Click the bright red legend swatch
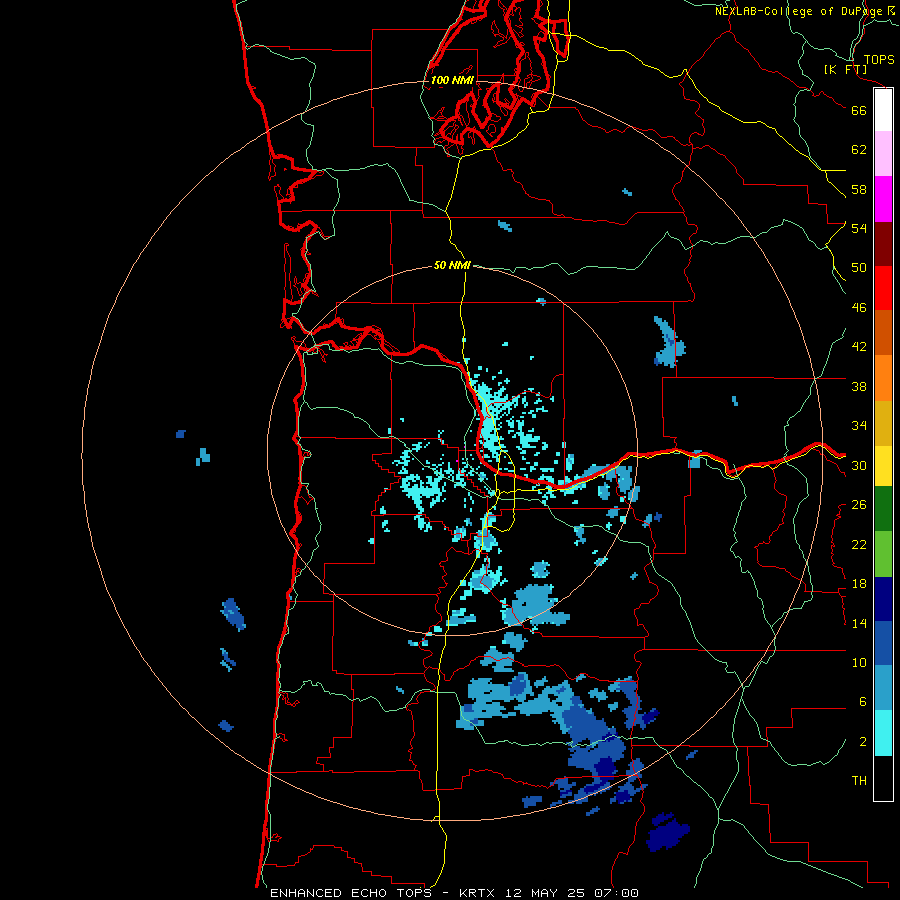This screenshot has width=900, height=900. pyautogui.click(x=883, y=288)
